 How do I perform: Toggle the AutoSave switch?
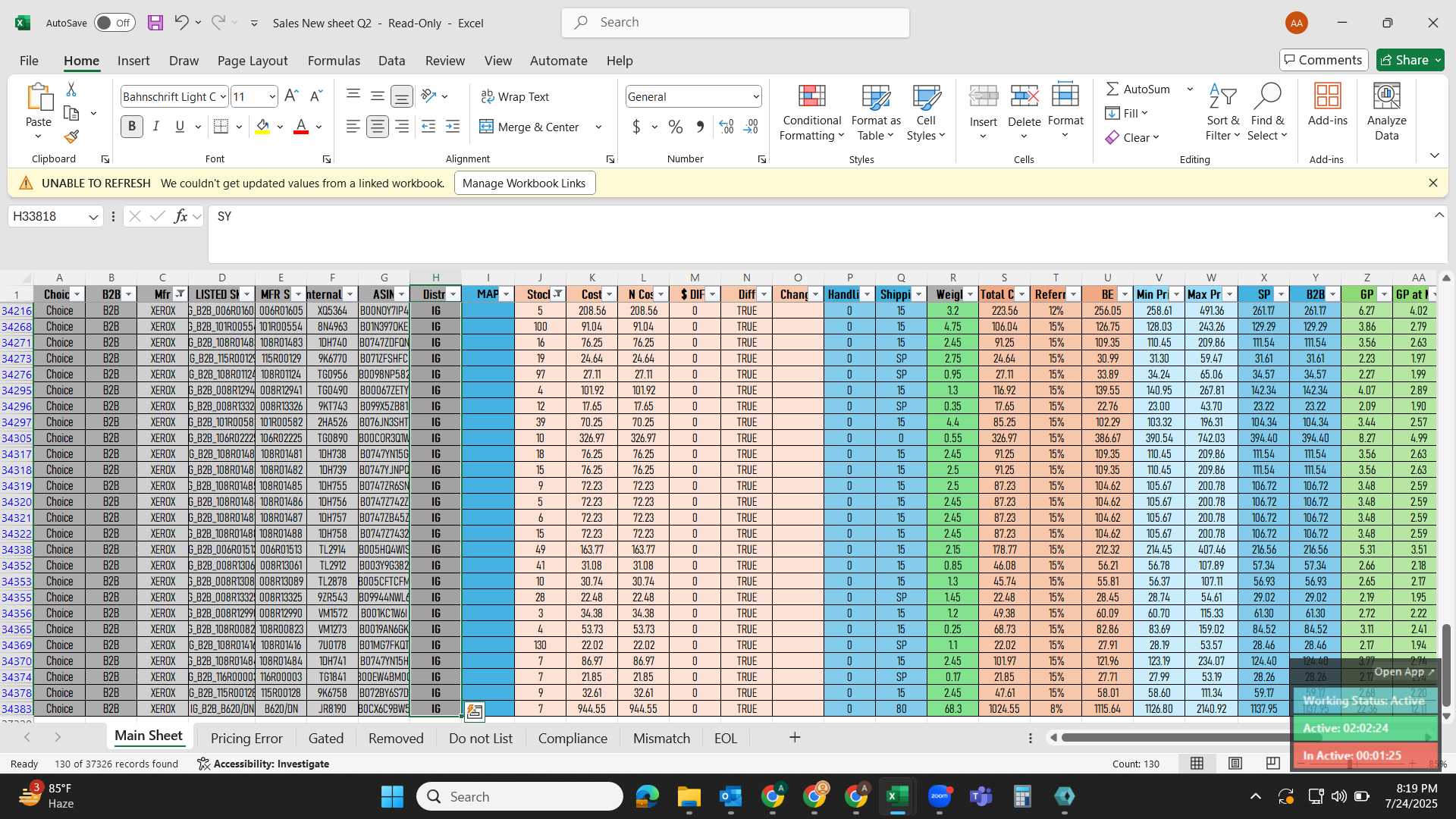point(115,23)
